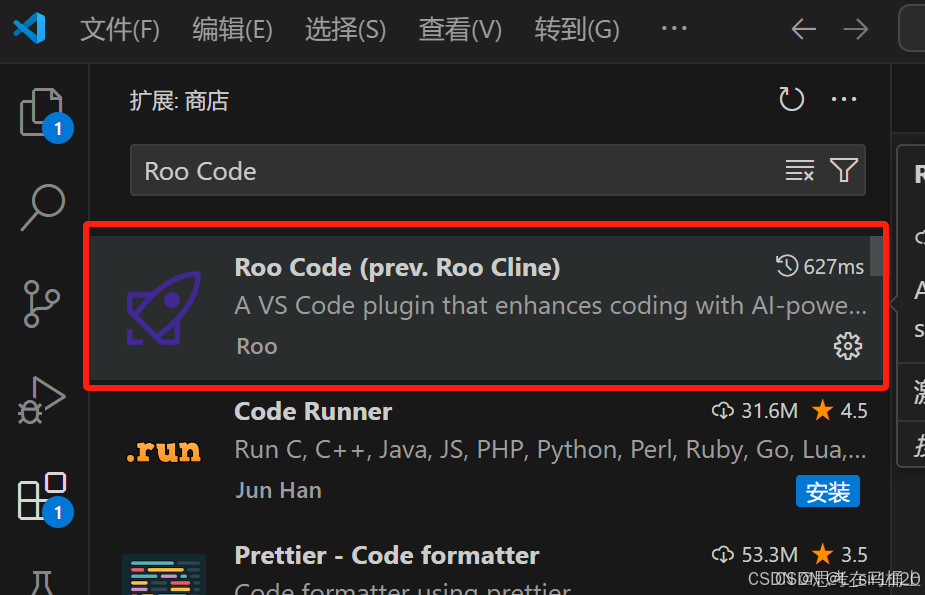Click the Prettier extension logo

coord(163,574)
